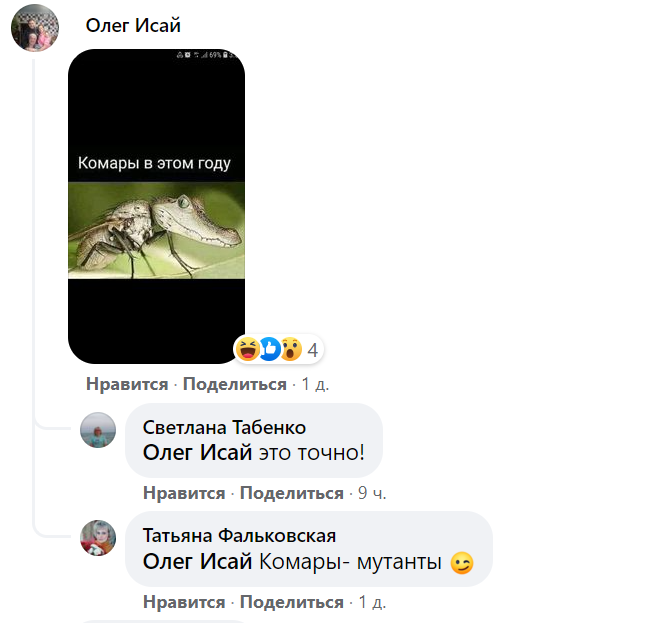Open the mosquito meme image
Viewport: 652px width, 623px height.
(156, 206)
